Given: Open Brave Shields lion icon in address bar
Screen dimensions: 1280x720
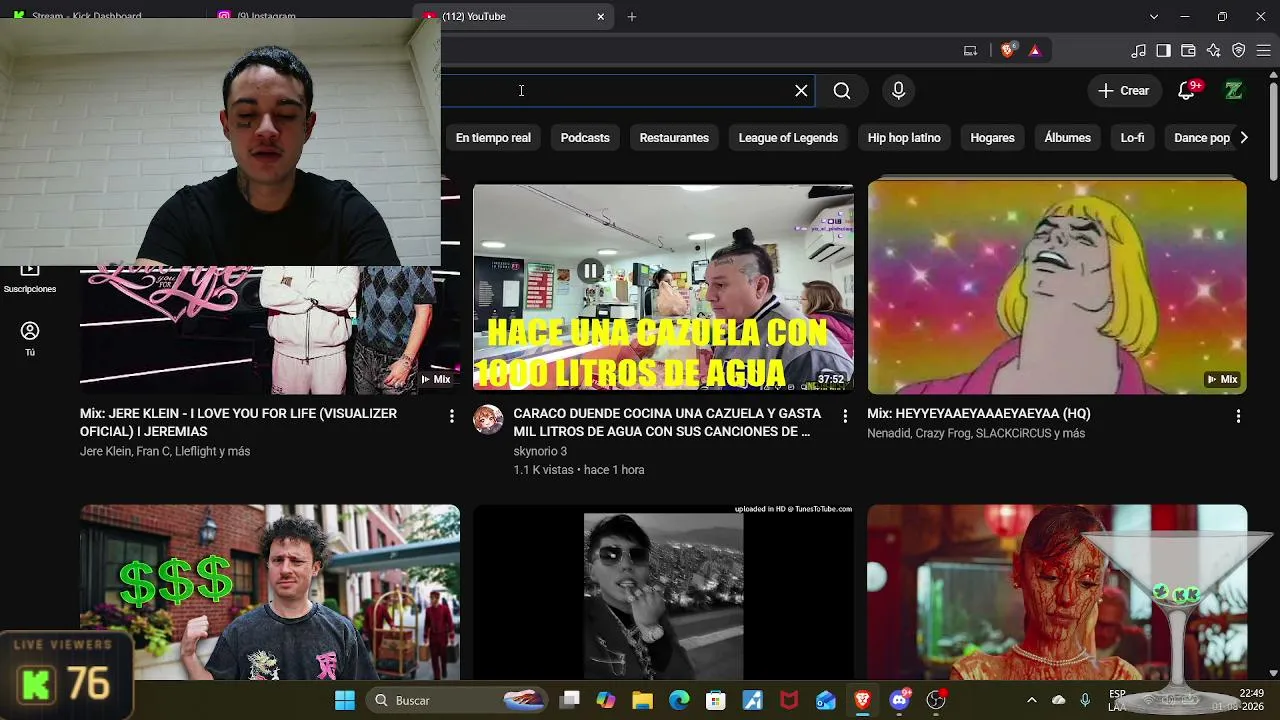Looking at the screenshot, I should click(x=1008, y=50).
